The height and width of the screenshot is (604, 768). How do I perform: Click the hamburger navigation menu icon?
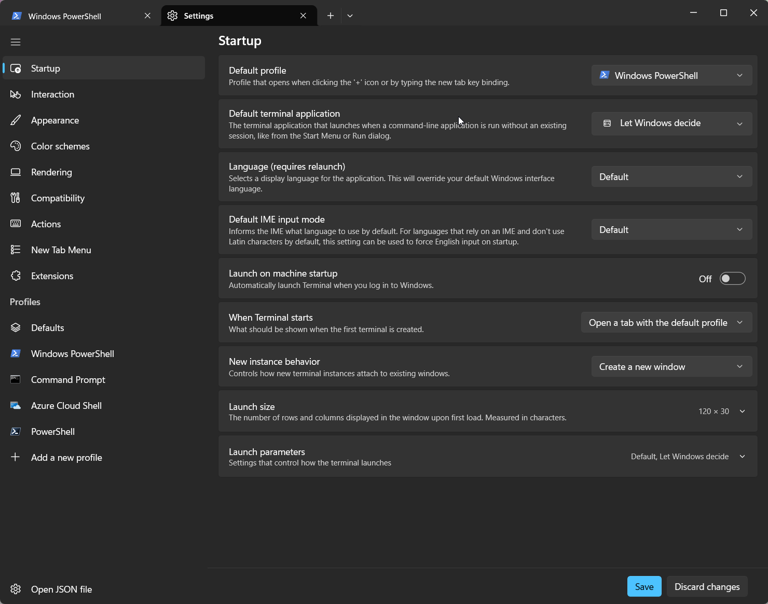click(x=16, y=42)
